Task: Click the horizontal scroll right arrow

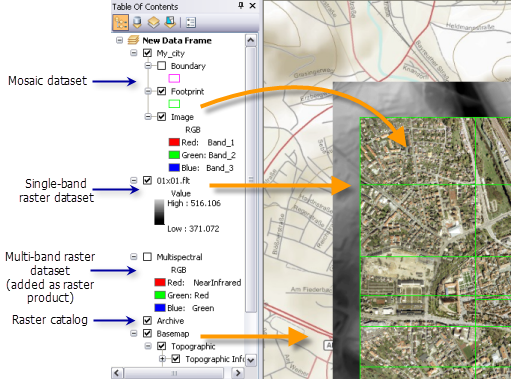Action: click(x=238, y=372)
